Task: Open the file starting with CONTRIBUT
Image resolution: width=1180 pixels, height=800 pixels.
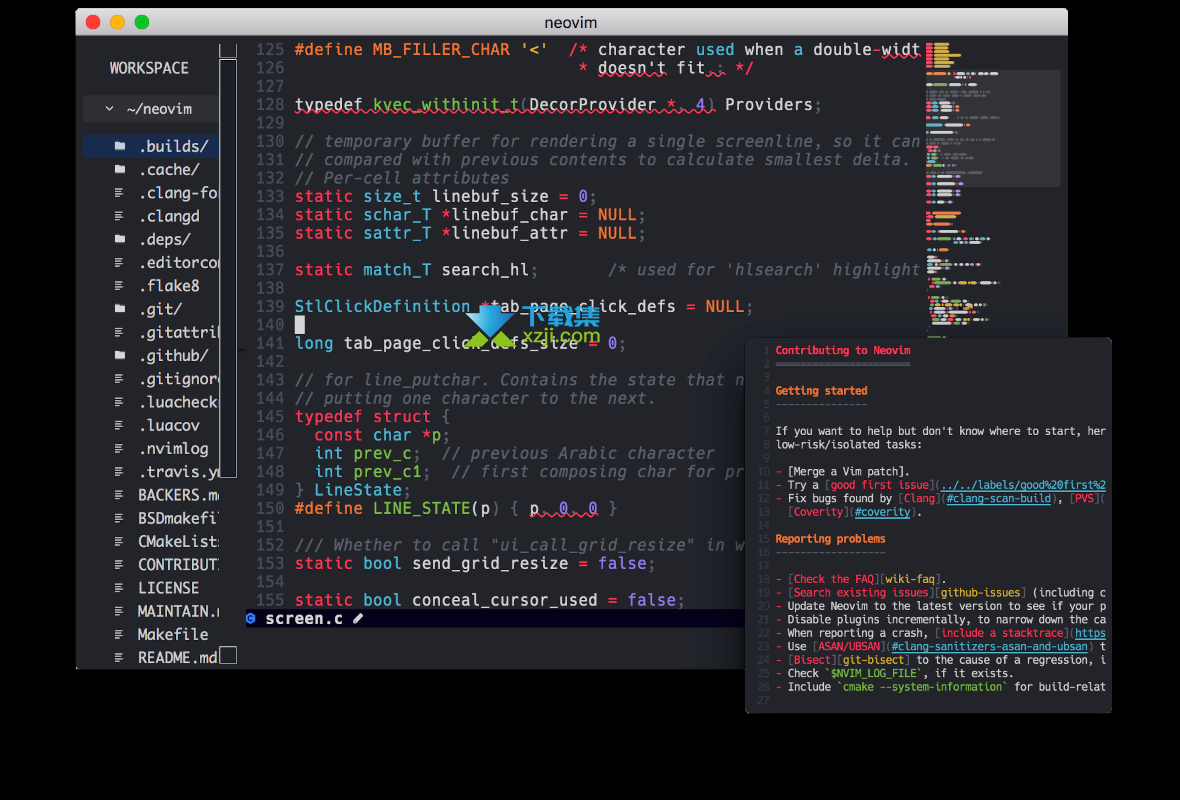Action: pyautogui.click(x=178, y=564)
